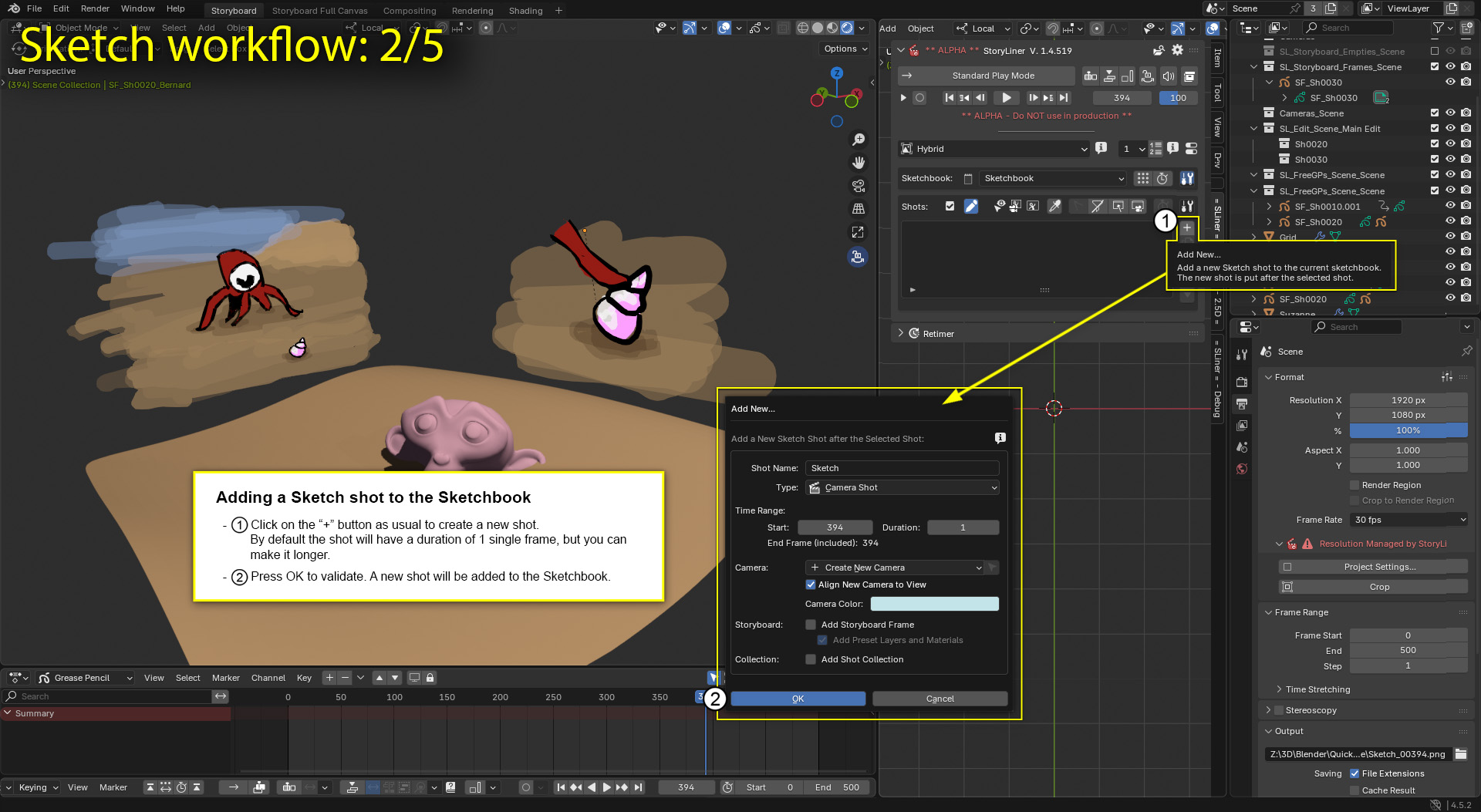Image resolution: width=1481 pixels, height=812 pixels.
Task: Enable the blue pencil draw icon in Shots
Action: coord(971,206)
